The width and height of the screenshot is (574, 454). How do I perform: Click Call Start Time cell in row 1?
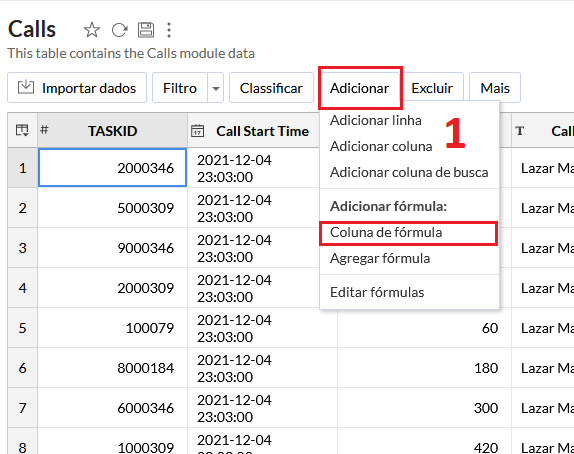254,168
